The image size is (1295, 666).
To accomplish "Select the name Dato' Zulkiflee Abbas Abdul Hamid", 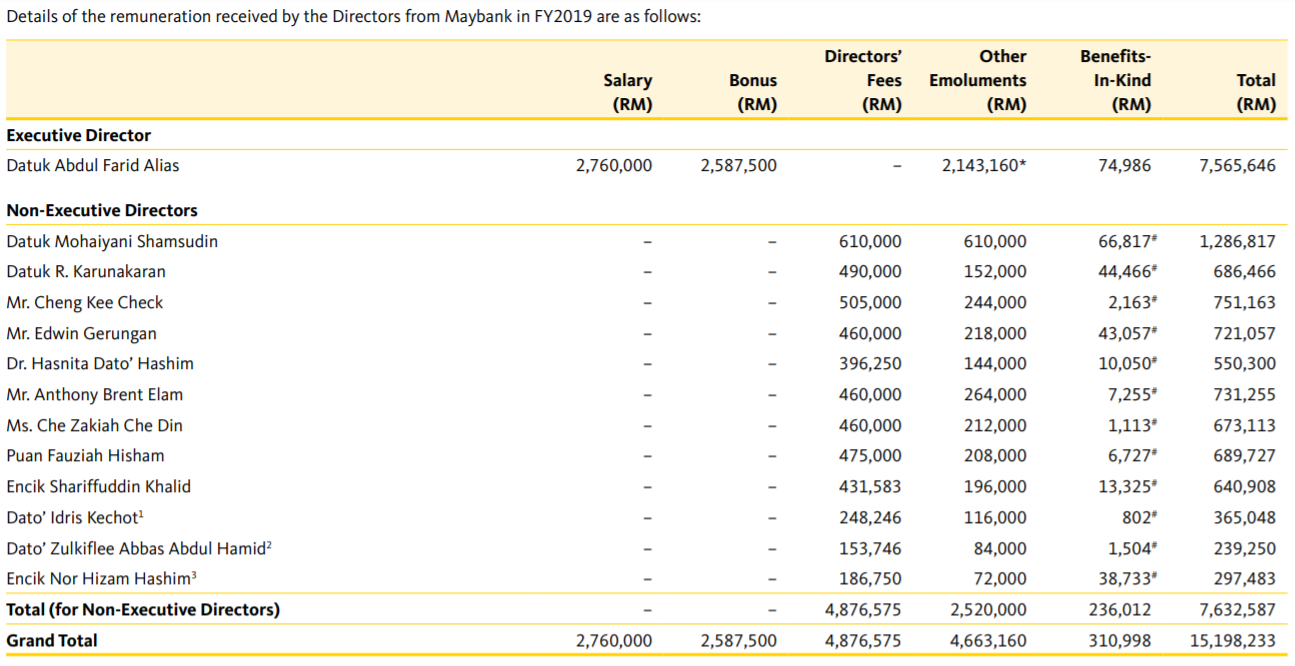I will [x=139, y=548].
